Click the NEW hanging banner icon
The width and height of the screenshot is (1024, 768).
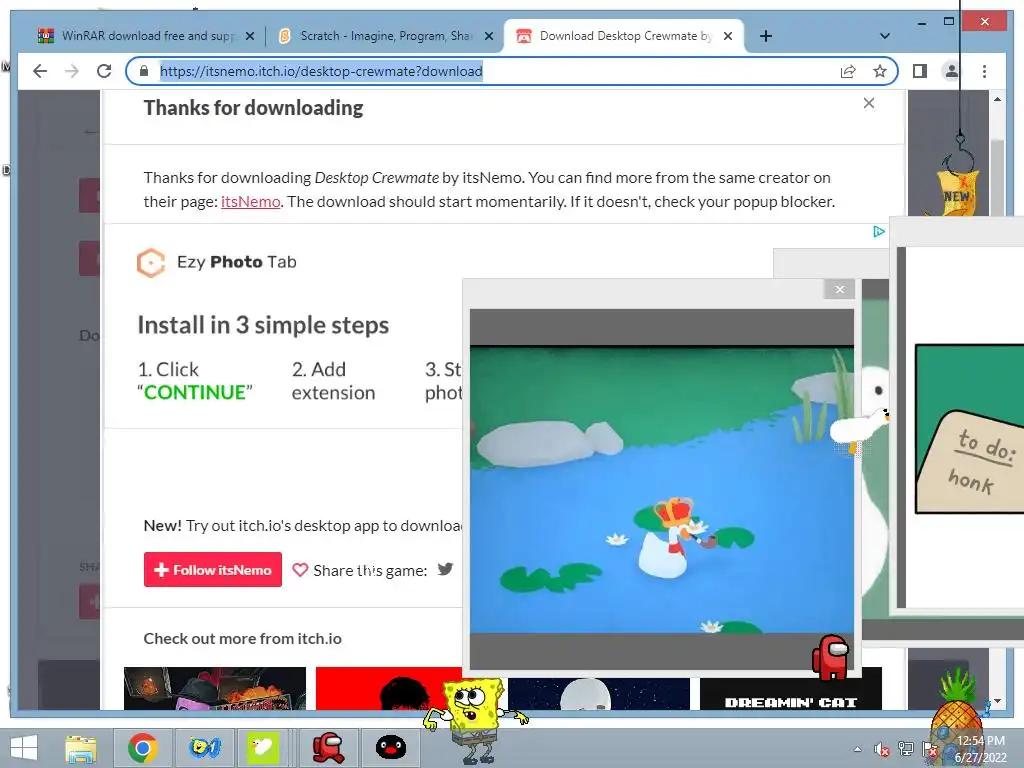957,193
